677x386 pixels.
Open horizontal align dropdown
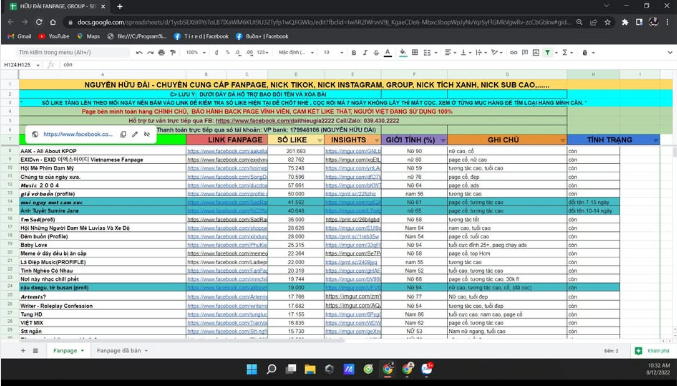pos(450,52)
